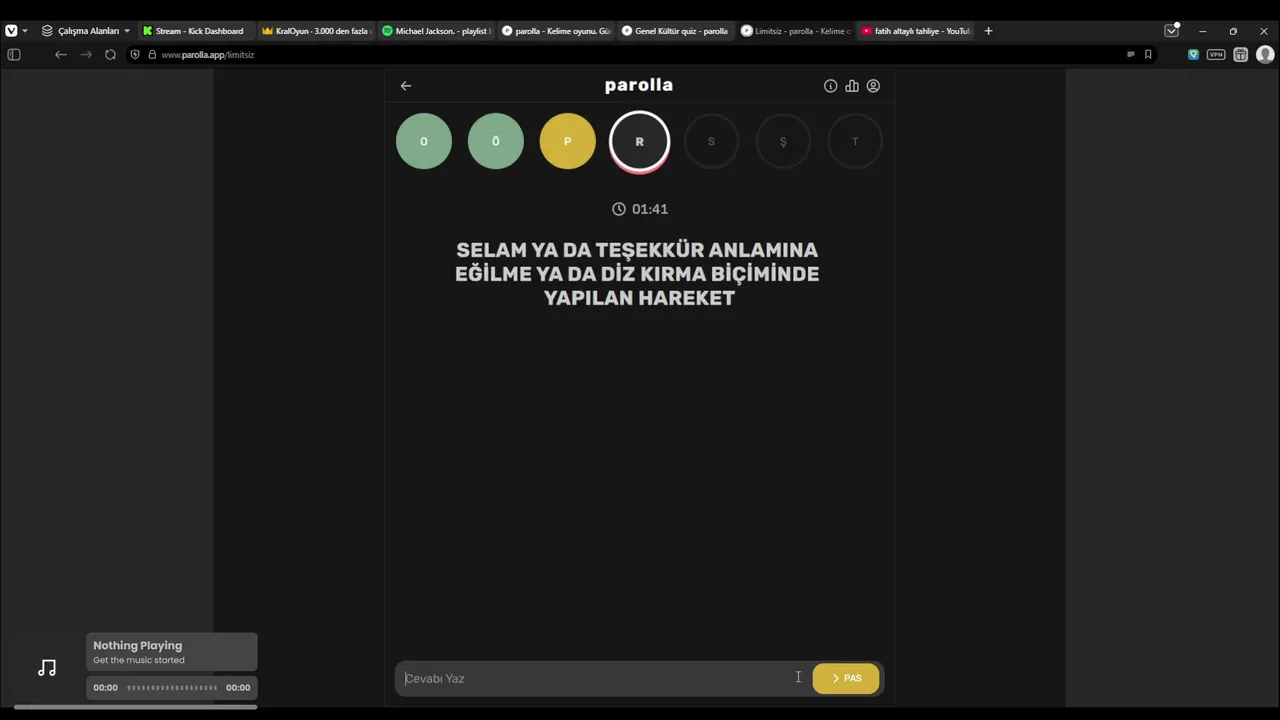Reload the current page
The height and width of the screenshot is (720, 1280).
pos(110,55)
